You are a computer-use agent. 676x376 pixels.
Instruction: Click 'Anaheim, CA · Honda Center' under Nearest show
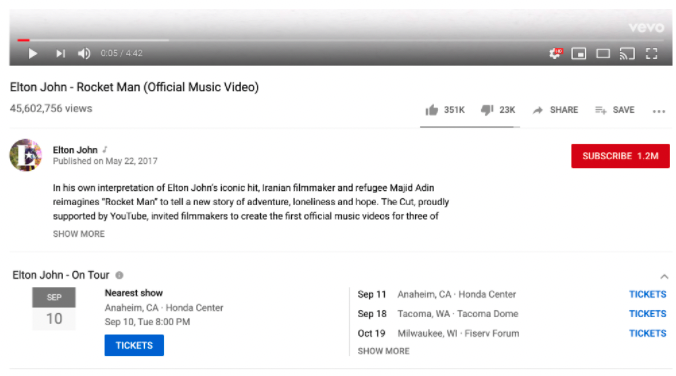pyautogui.click(x=164, y=307)
